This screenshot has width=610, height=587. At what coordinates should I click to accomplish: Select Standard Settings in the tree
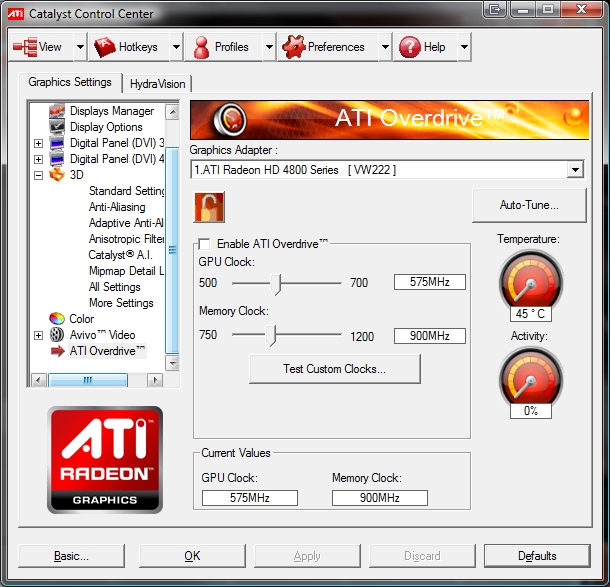click(126, 191)
